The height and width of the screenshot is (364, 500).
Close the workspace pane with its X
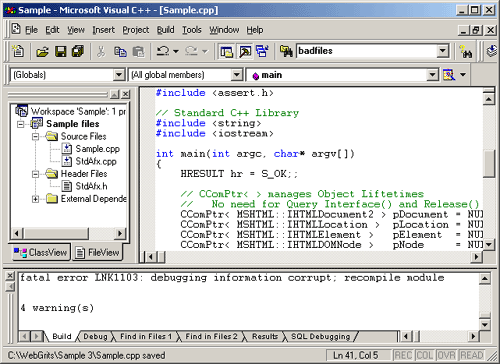[125, 94]
